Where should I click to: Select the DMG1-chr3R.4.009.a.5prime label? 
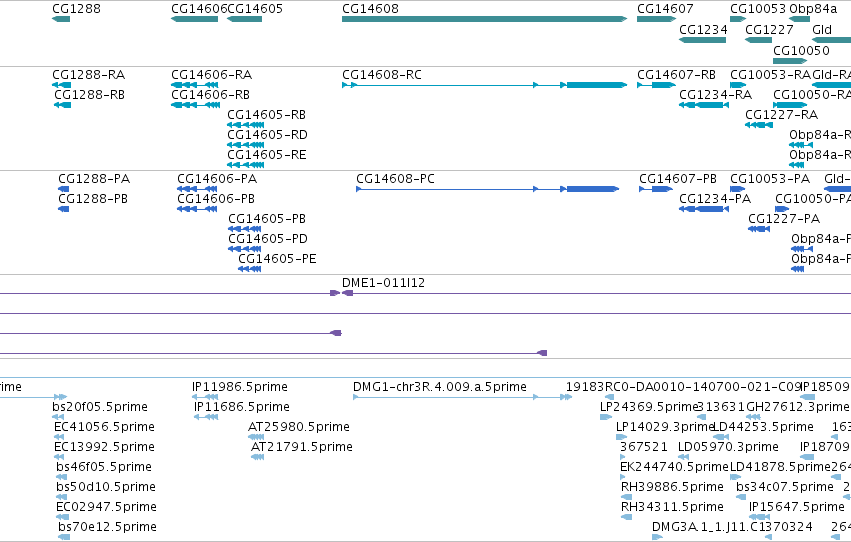tap(440, 387)
